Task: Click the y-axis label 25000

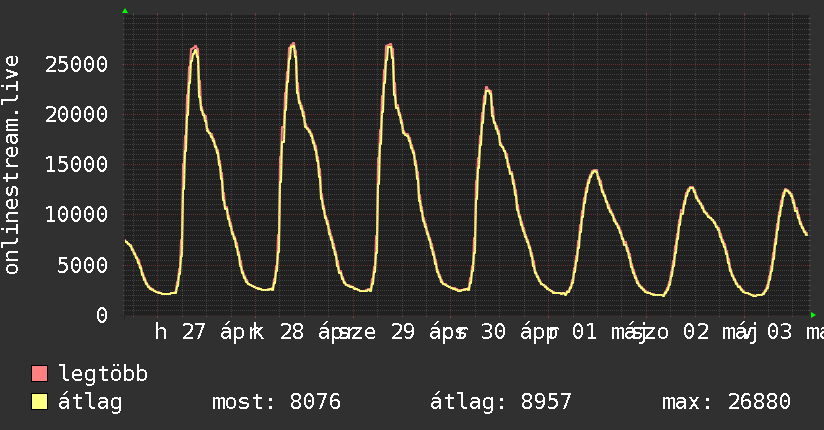Action: point(76,65)
